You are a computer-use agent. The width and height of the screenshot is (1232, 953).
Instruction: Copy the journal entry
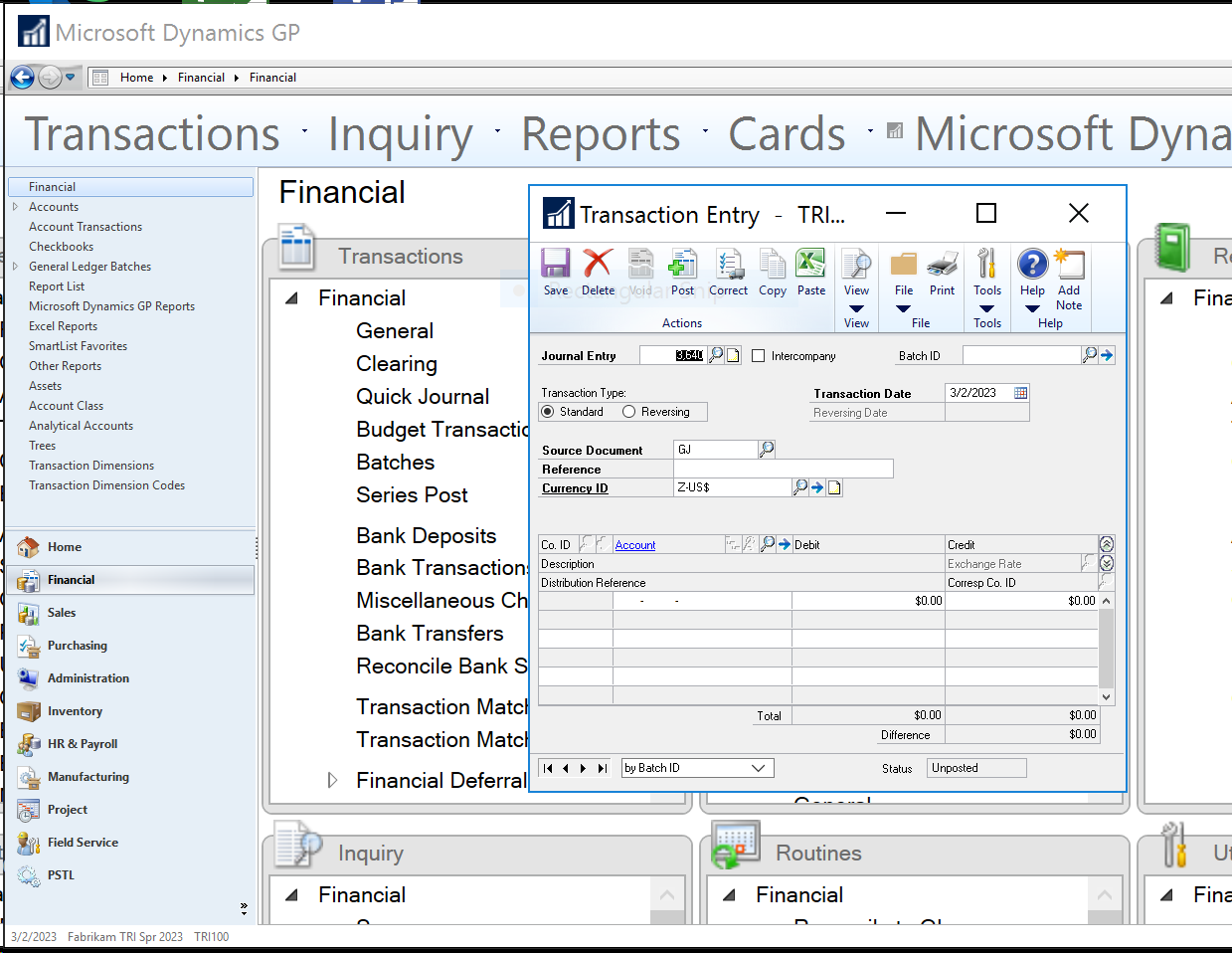773,272
